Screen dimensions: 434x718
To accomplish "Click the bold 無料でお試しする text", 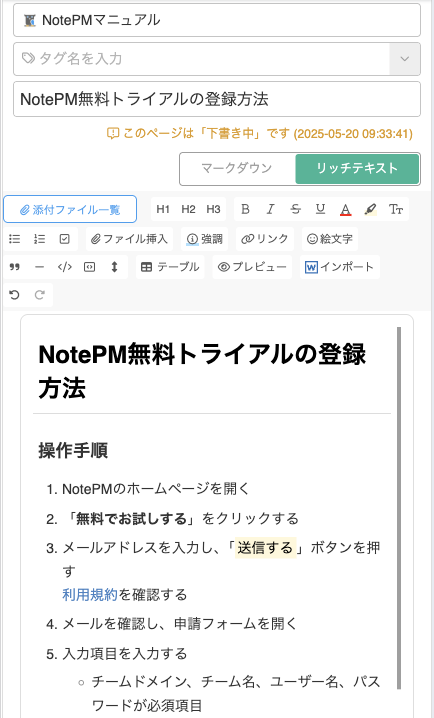I will click(x=131, y=518).
